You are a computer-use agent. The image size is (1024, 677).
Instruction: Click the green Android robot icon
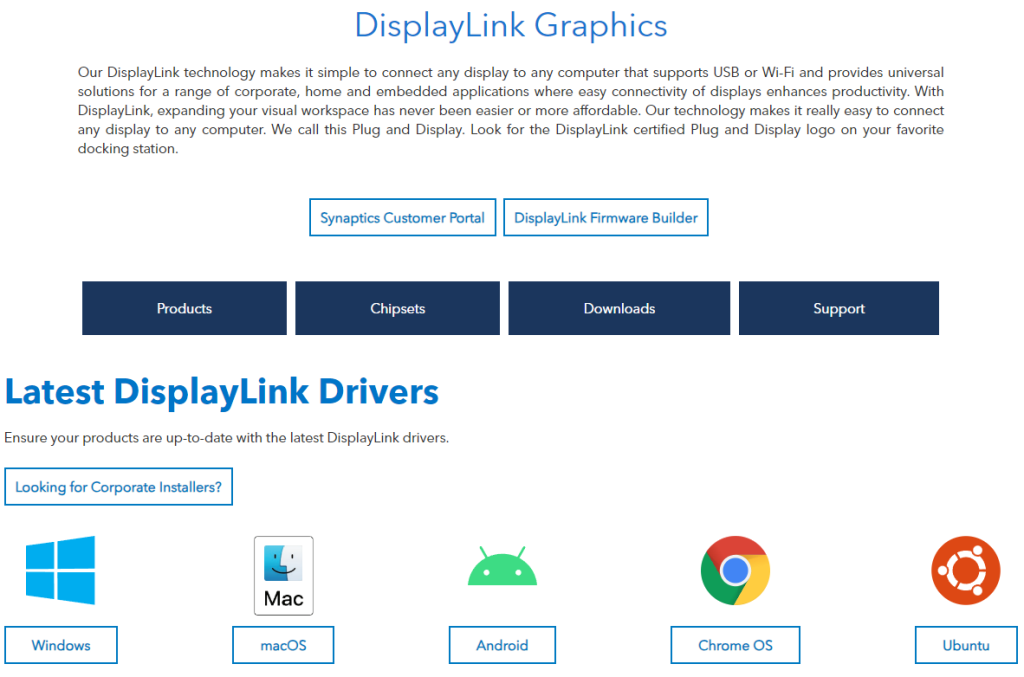[x=502, y=567]
